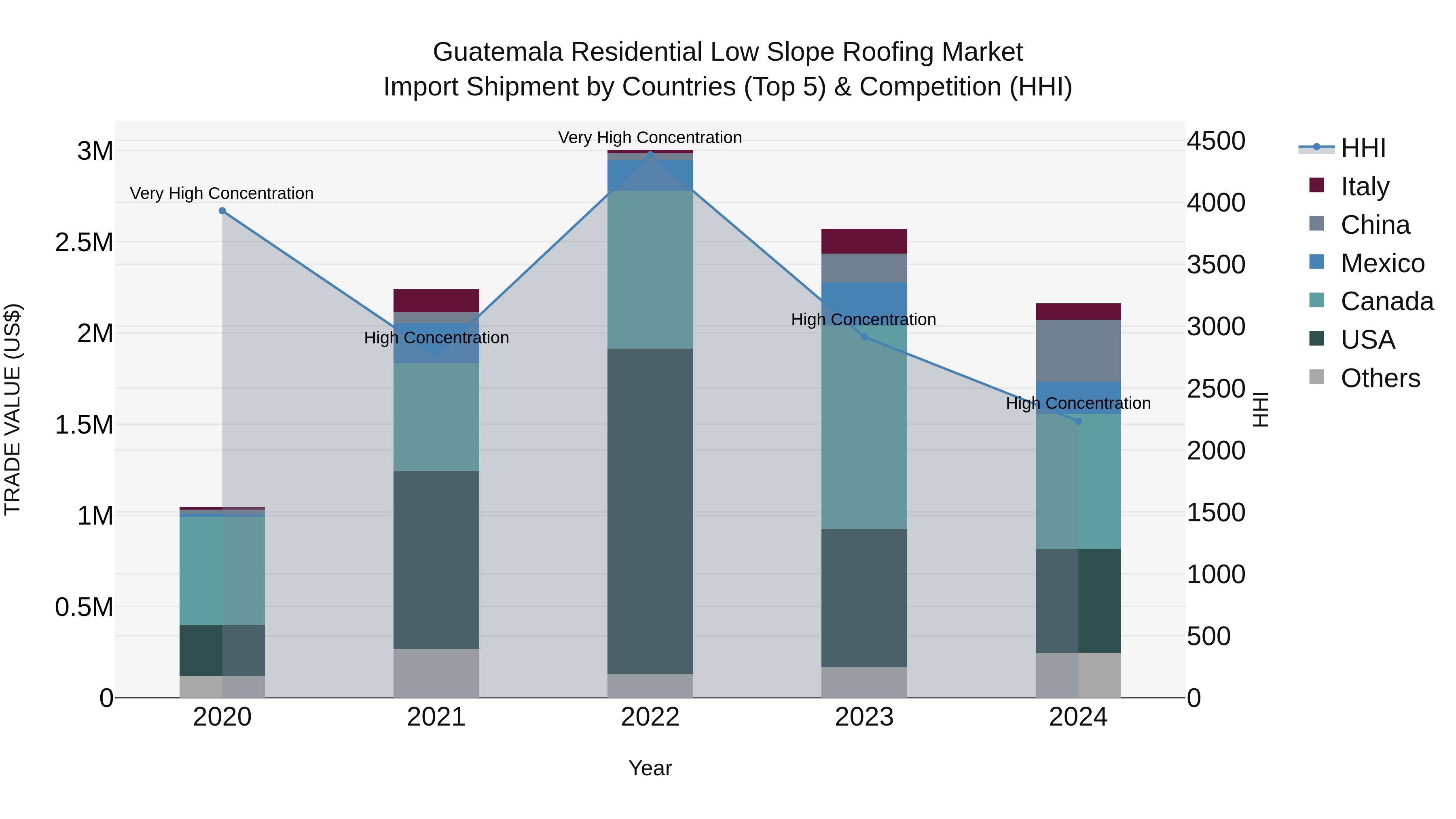This screenshot has width=1456, height=819.
Task: Click the 2022 Mexico bar segment
Action: click(x=650, y=176)
